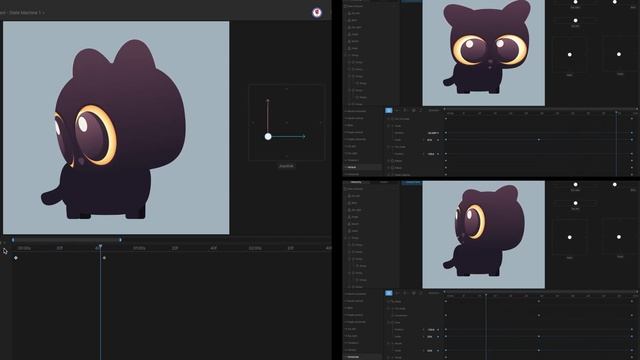This screenshot has height=360, width=640.
Task: Click the white joystick handle in left window
Action: 268,136
